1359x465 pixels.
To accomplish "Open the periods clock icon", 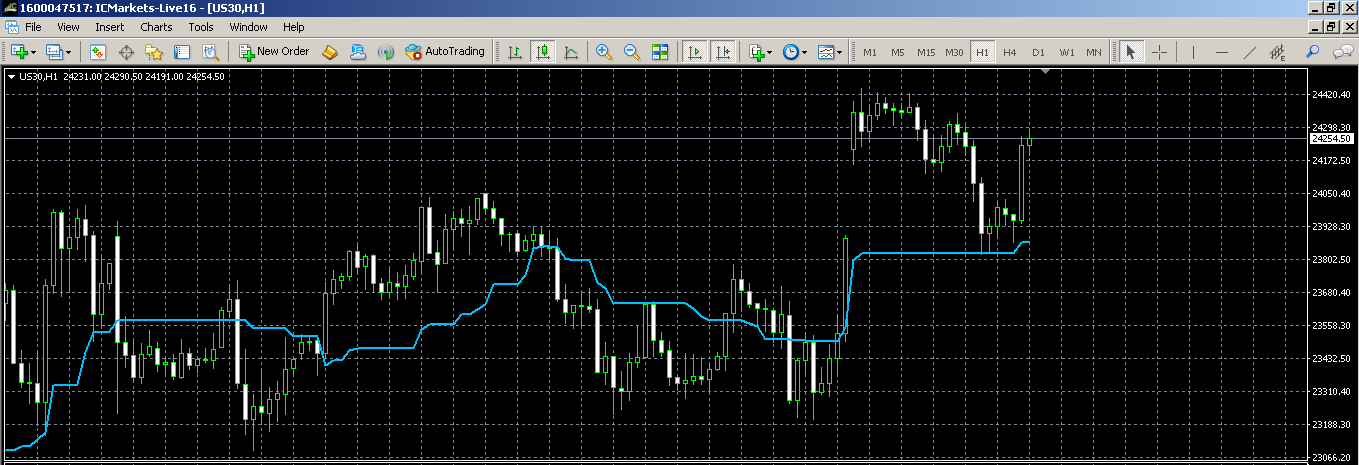I will tap(791, 51).
